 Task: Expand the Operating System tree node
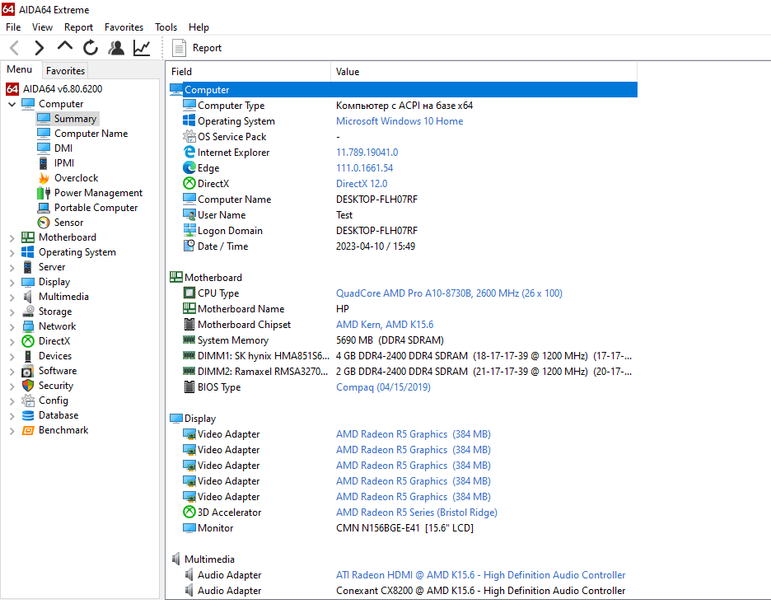(12, 253)
